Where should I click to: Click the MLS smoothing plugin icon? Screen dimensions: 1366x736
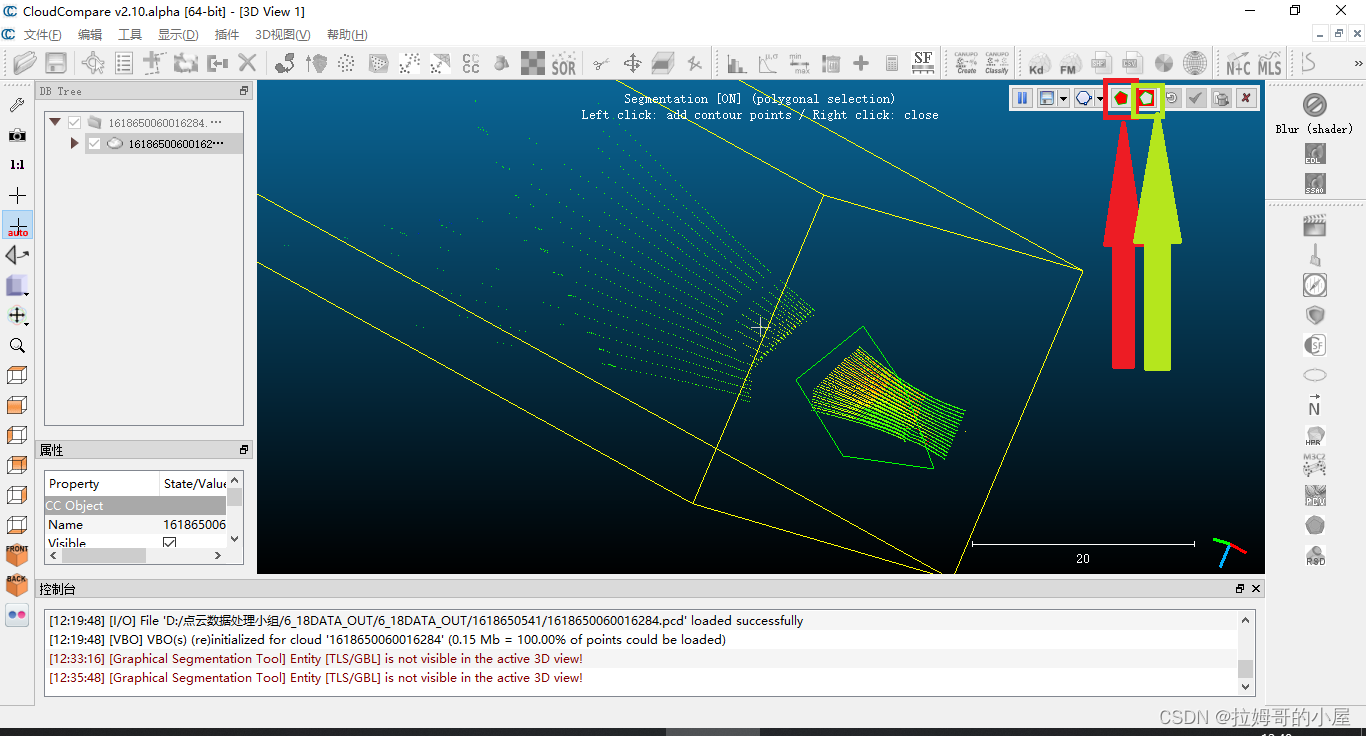[x=1269, y=63]
